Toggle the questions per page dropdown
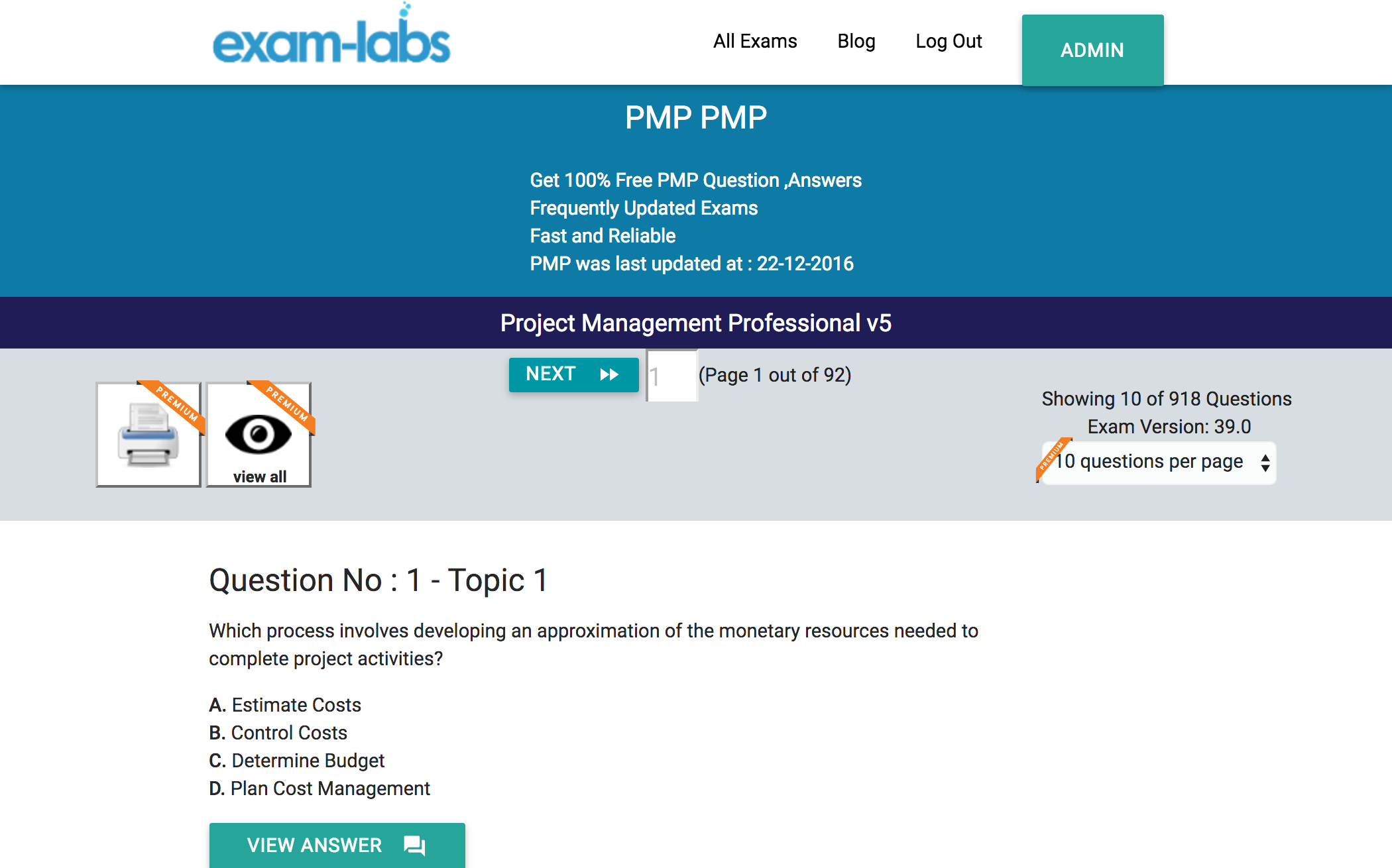Viewport: 1392px width, 868px height. point(1157,461)
